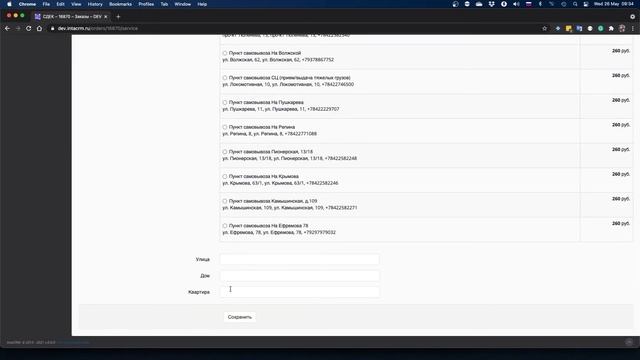
Task: Click 260 руб. price in На Ефремова row
Action: coord(621,224)
